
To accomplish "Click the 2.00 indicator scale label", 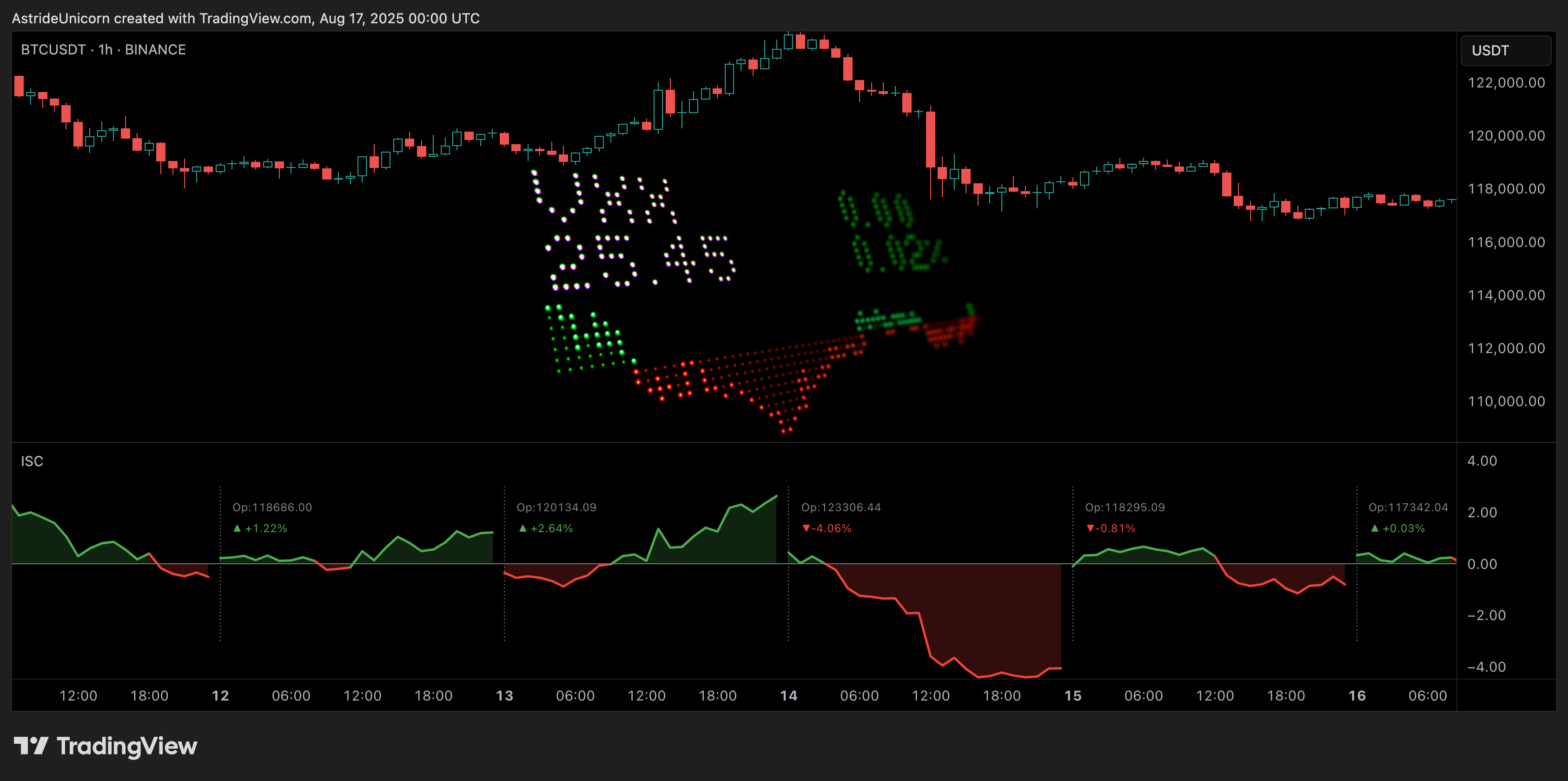I will point(1482,513).
